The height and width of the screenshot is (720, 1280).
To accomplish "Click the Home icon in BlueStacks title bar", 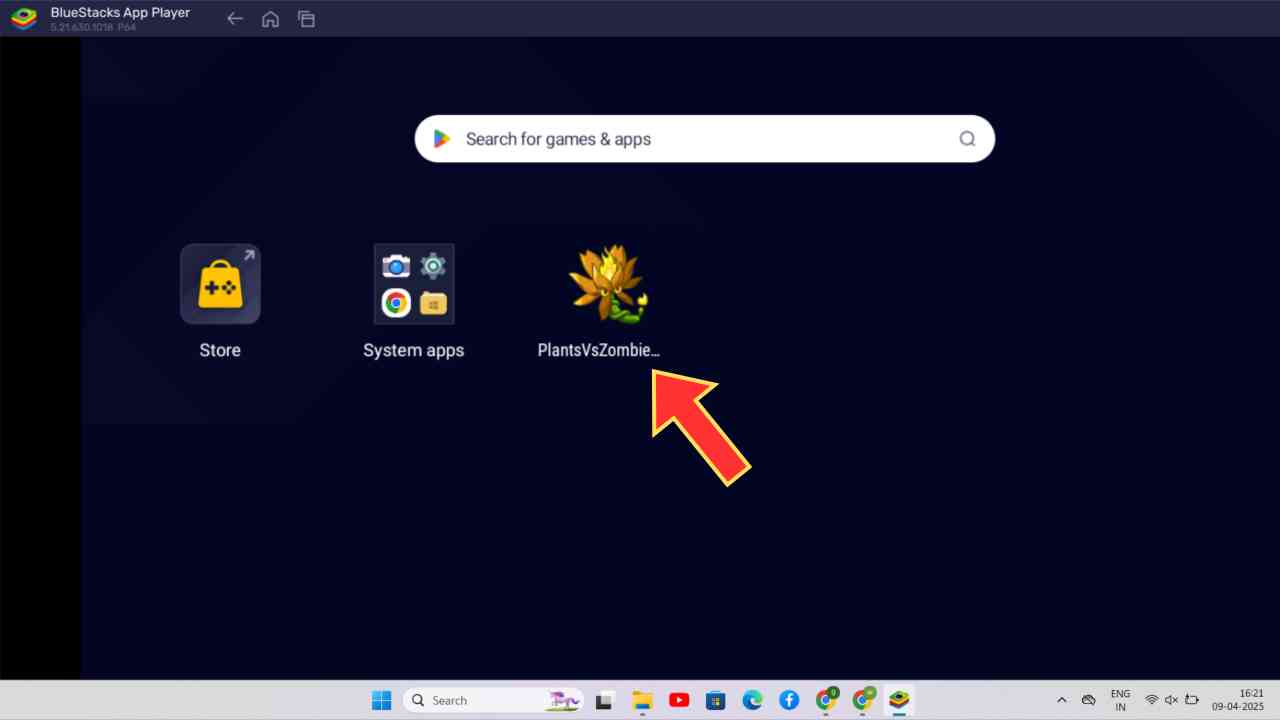I will tap(270, 18).
